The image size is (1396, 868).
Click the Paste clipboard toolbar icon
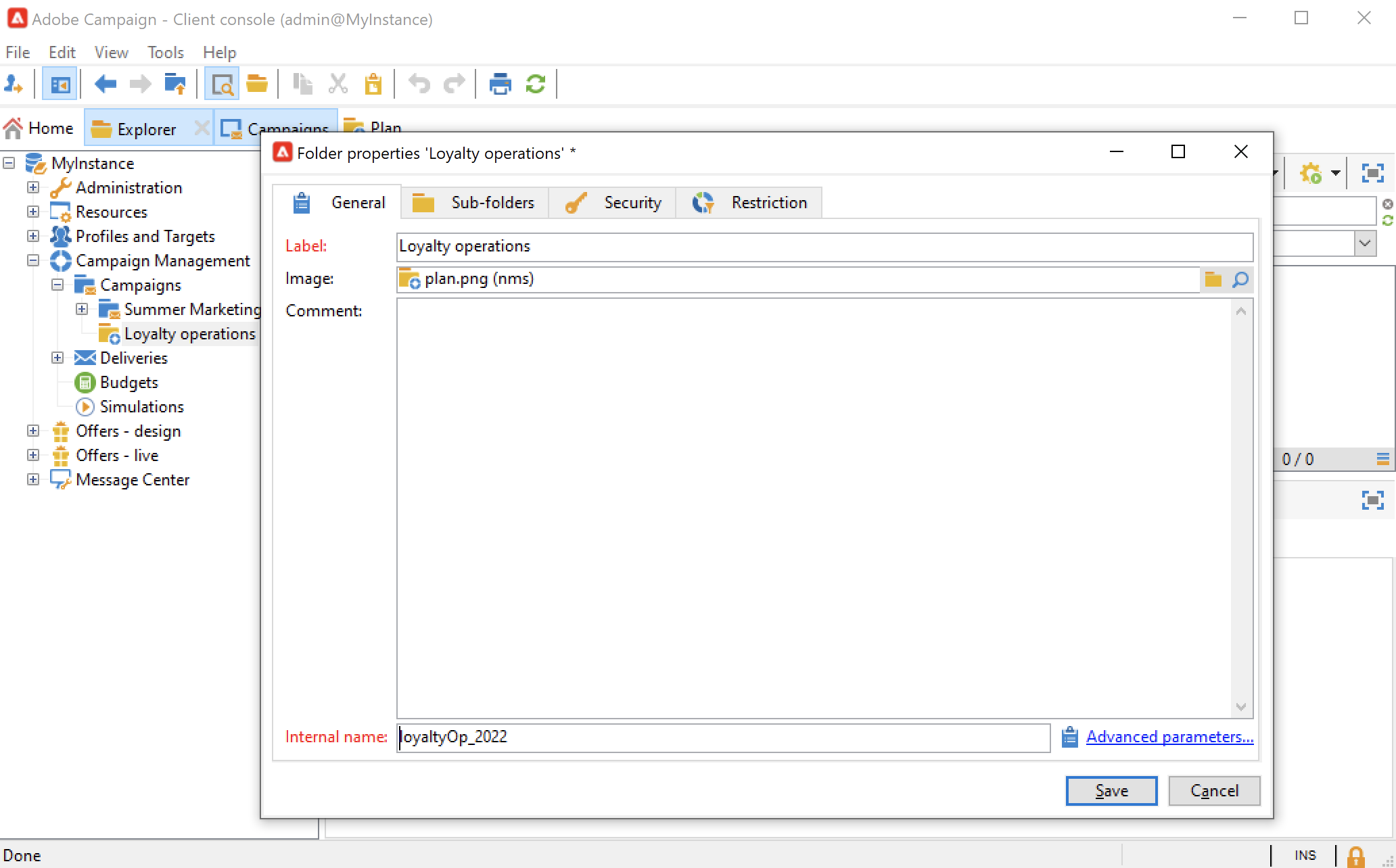click(373, 85)
